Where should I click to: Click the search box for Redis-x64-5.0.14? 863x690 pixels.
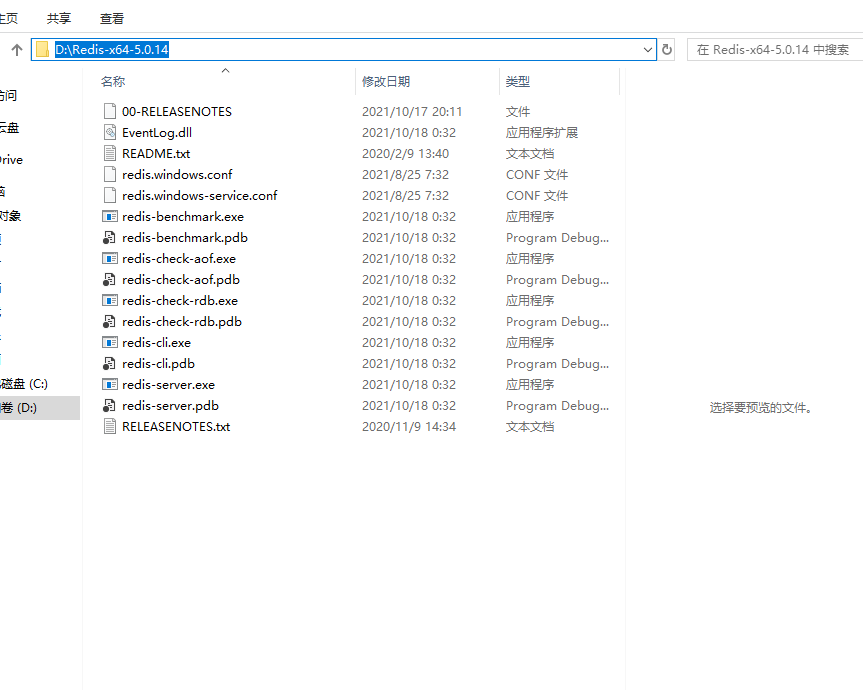pyautogui.click(x=775, y=50)
